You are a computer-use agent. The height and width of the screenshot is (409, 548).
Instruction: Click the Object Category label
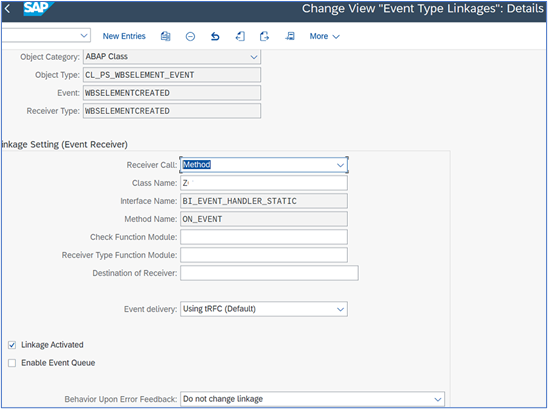coord(50,57)
